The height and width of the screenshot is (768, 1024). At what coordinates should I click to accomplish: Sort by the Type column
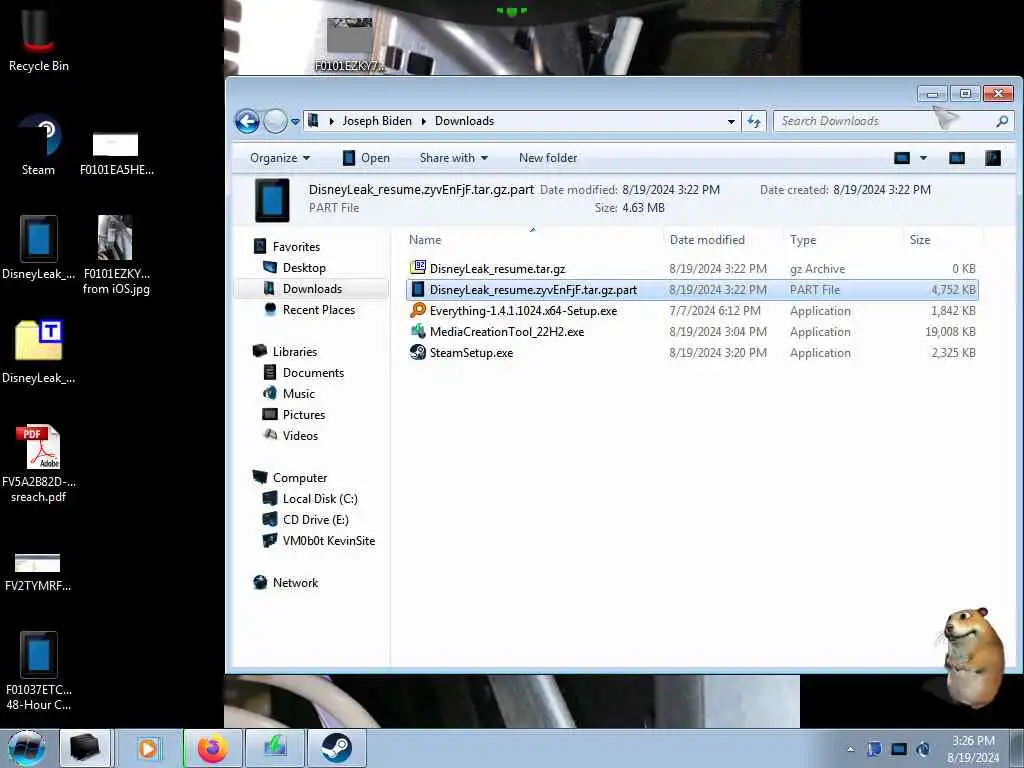click(x=843, y=240)
